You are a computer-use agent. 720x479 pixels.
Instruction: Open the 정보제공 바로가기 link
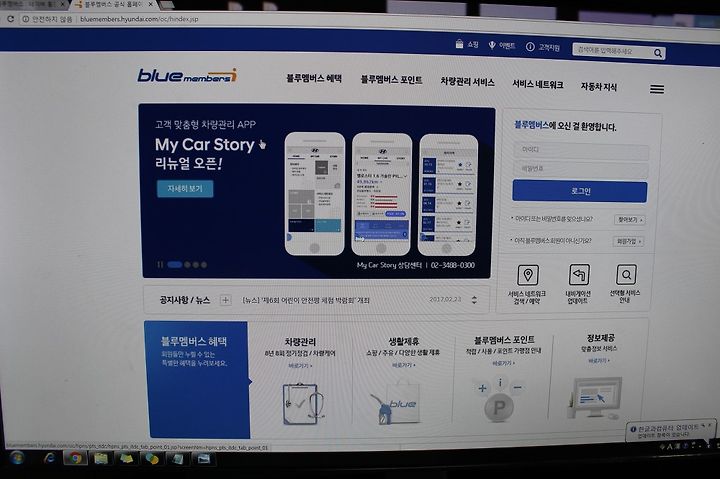(x=598, y=361)
